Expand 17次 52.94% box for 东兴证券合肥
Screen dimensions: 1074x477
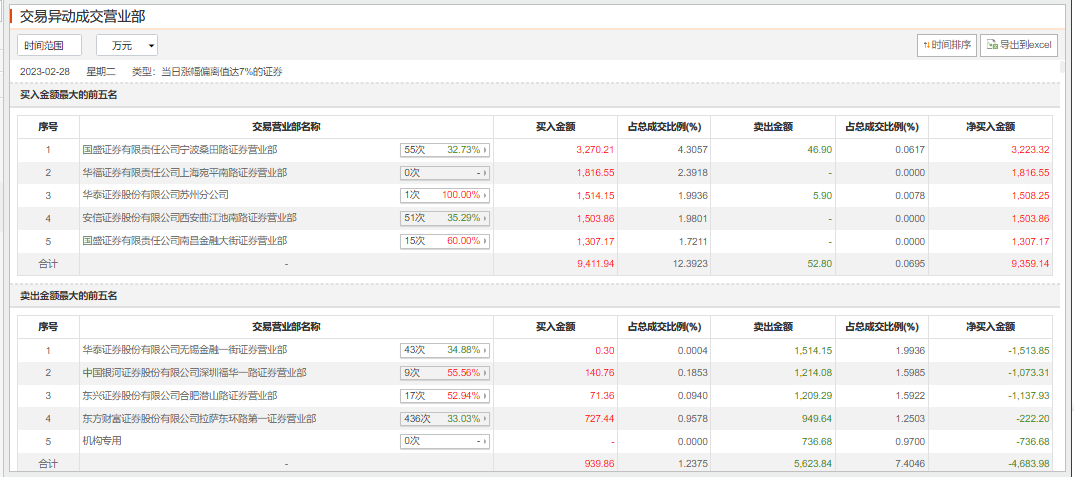[x=445, y=396]
